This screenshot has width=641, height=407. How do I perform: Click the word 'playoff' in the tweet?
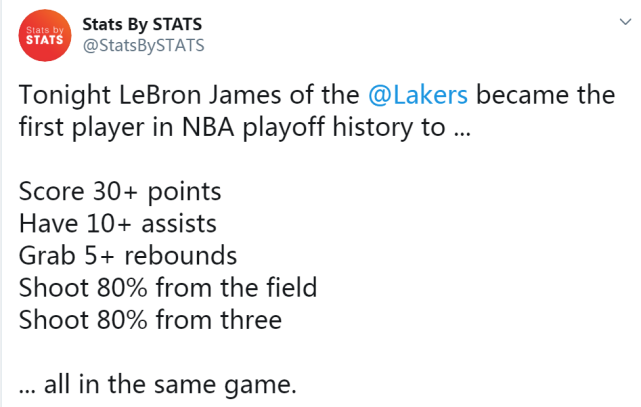coord(283,128)
